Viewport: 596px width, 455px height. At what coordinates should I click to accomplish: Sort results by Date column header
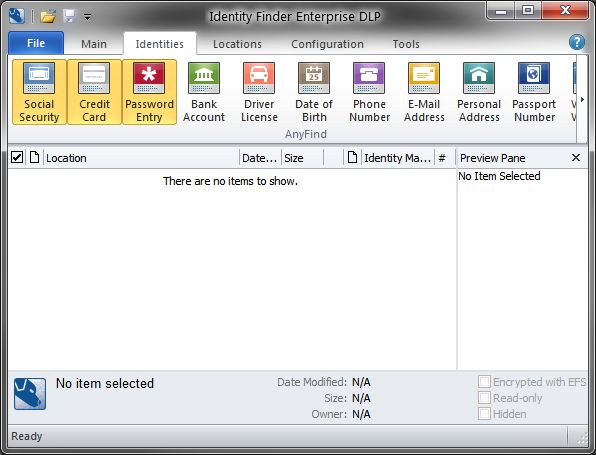coord(260,158)
